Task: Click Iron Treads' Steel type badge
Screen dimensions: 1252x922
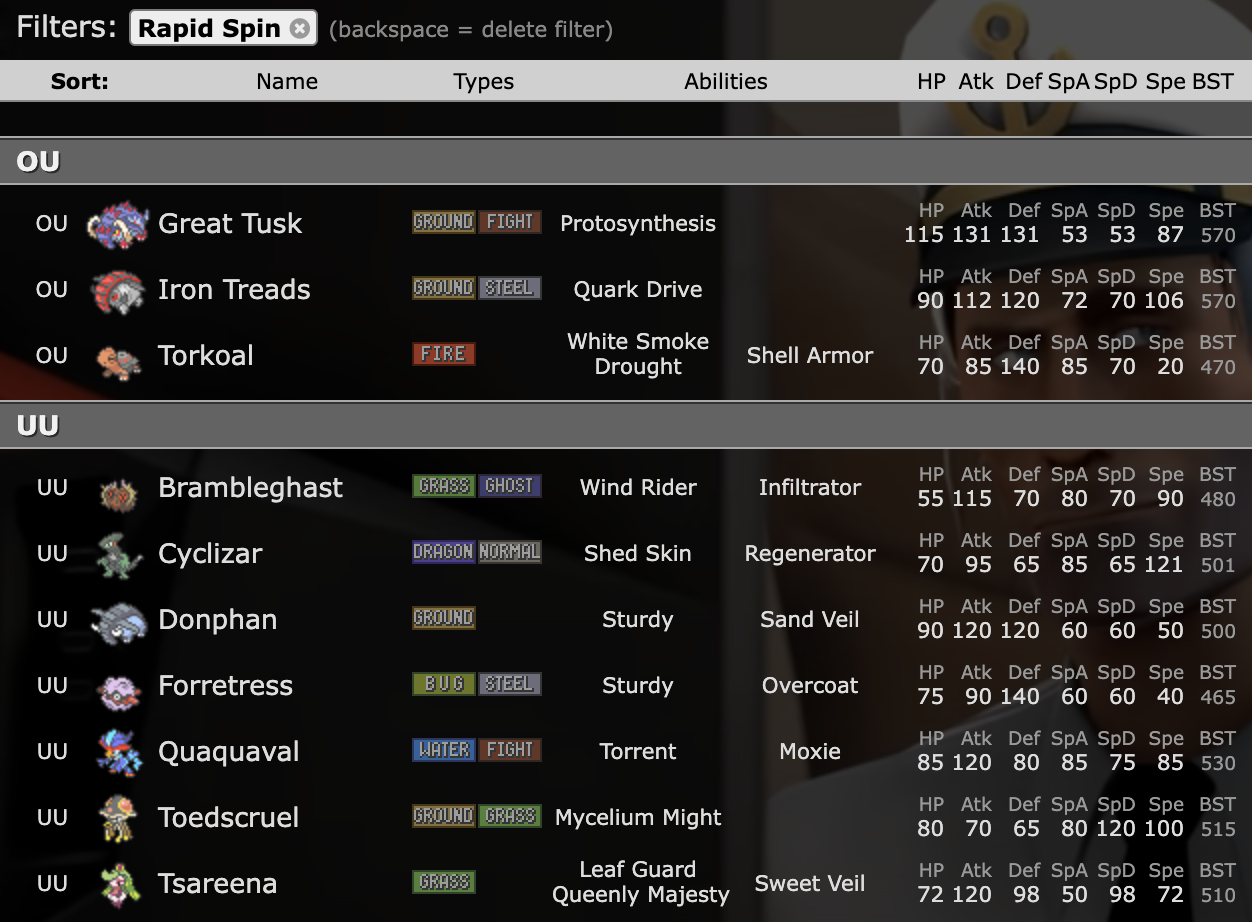Action: tap(510, 288)
